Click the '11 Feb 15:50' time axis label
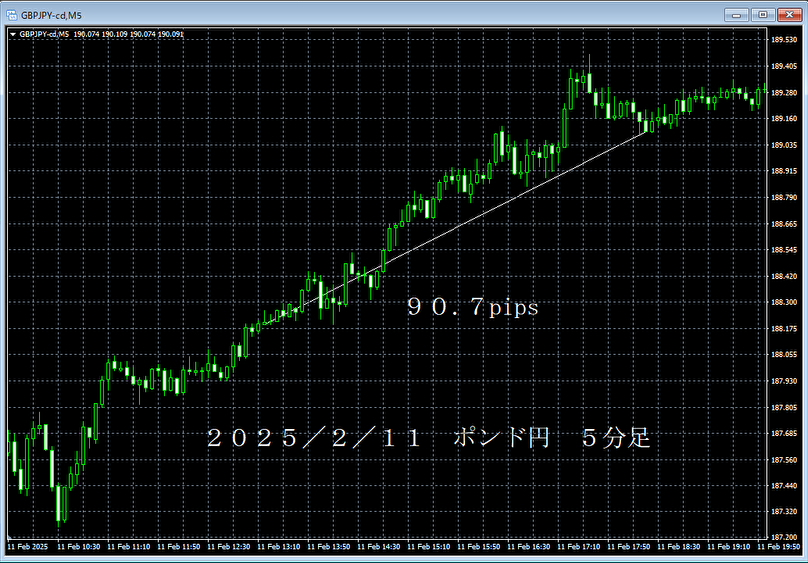808x563 pixels. [478, 547]
